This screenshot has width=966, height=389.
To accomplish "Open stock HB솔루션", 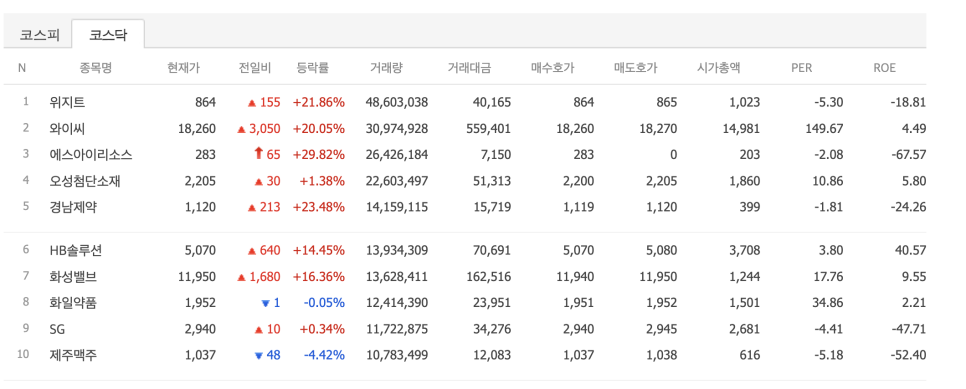I will [75, 251].
